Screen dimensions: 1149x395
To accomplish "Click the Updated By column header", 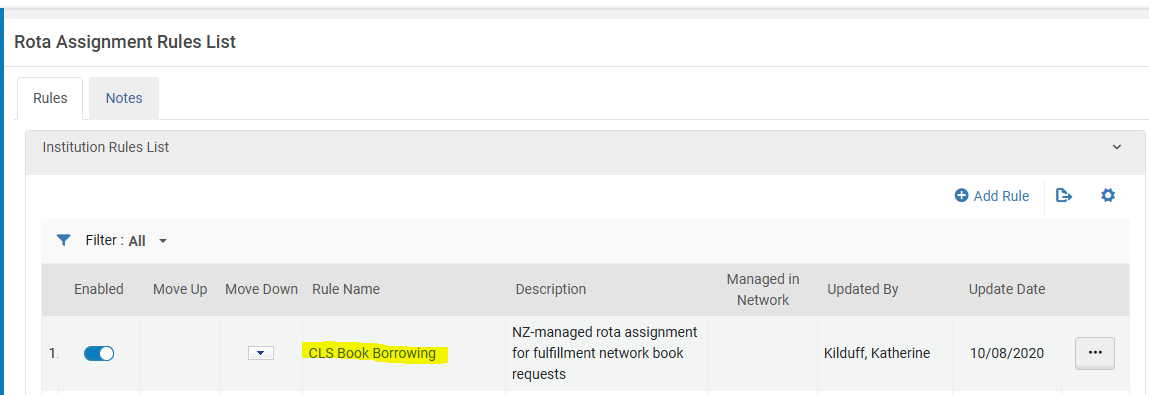I will point(862,289).
